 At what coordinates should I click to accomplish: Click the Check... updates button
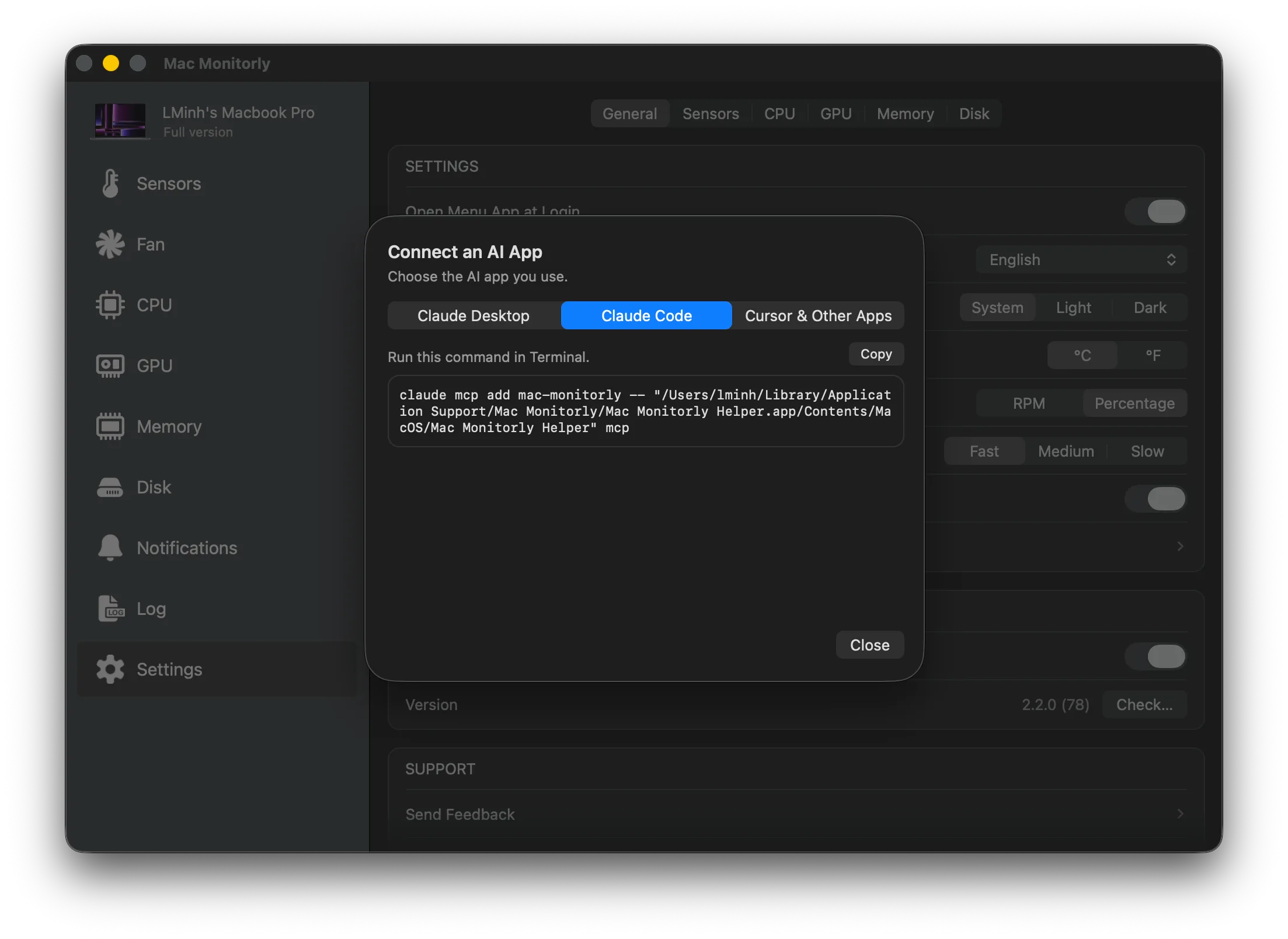[1144, 704]
